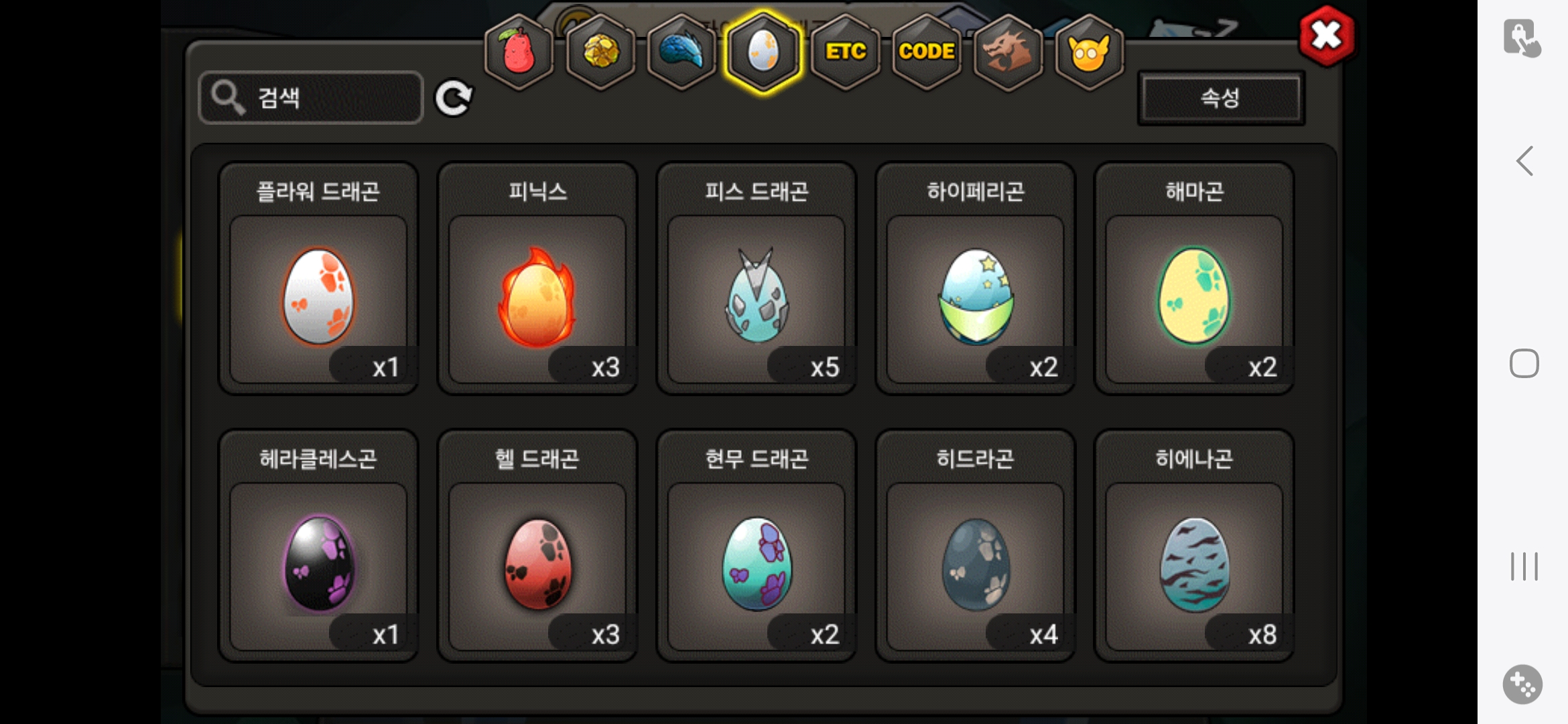Open the fruit food category tab
The height and width of the screenshot is (724, 1568).
click(x=519, y=52)
